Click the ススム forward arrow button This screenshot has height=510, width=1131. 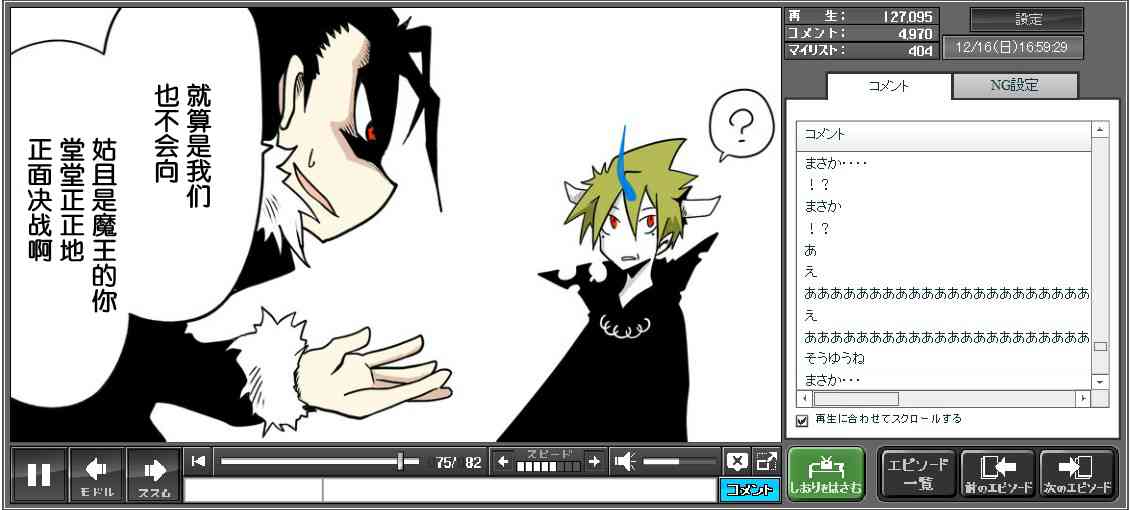154,474
